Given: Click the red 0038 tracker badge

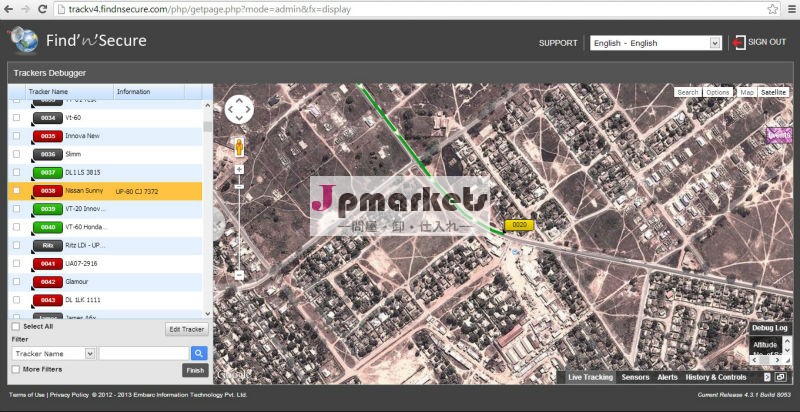Looking at the screenshot, I should [x=48, y=191].
